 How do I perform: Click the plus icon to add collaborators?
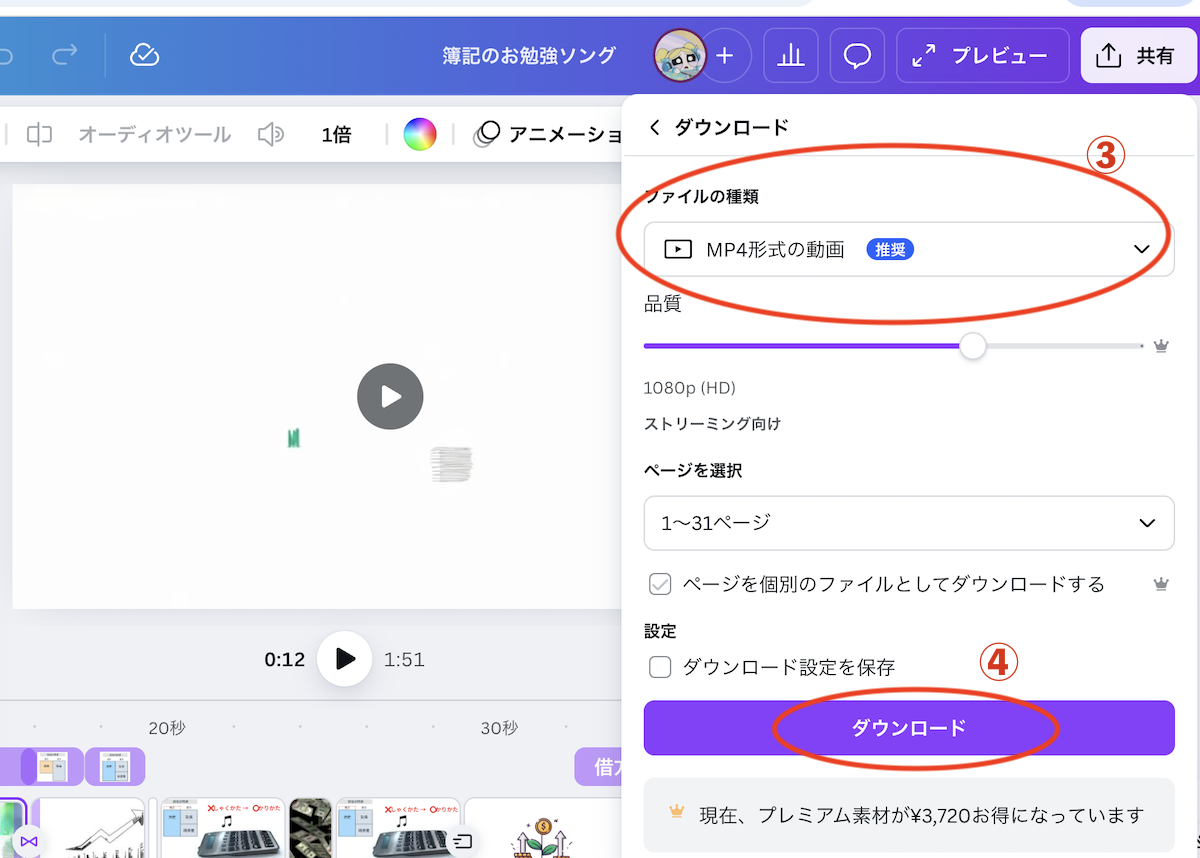tap(725, 56)
